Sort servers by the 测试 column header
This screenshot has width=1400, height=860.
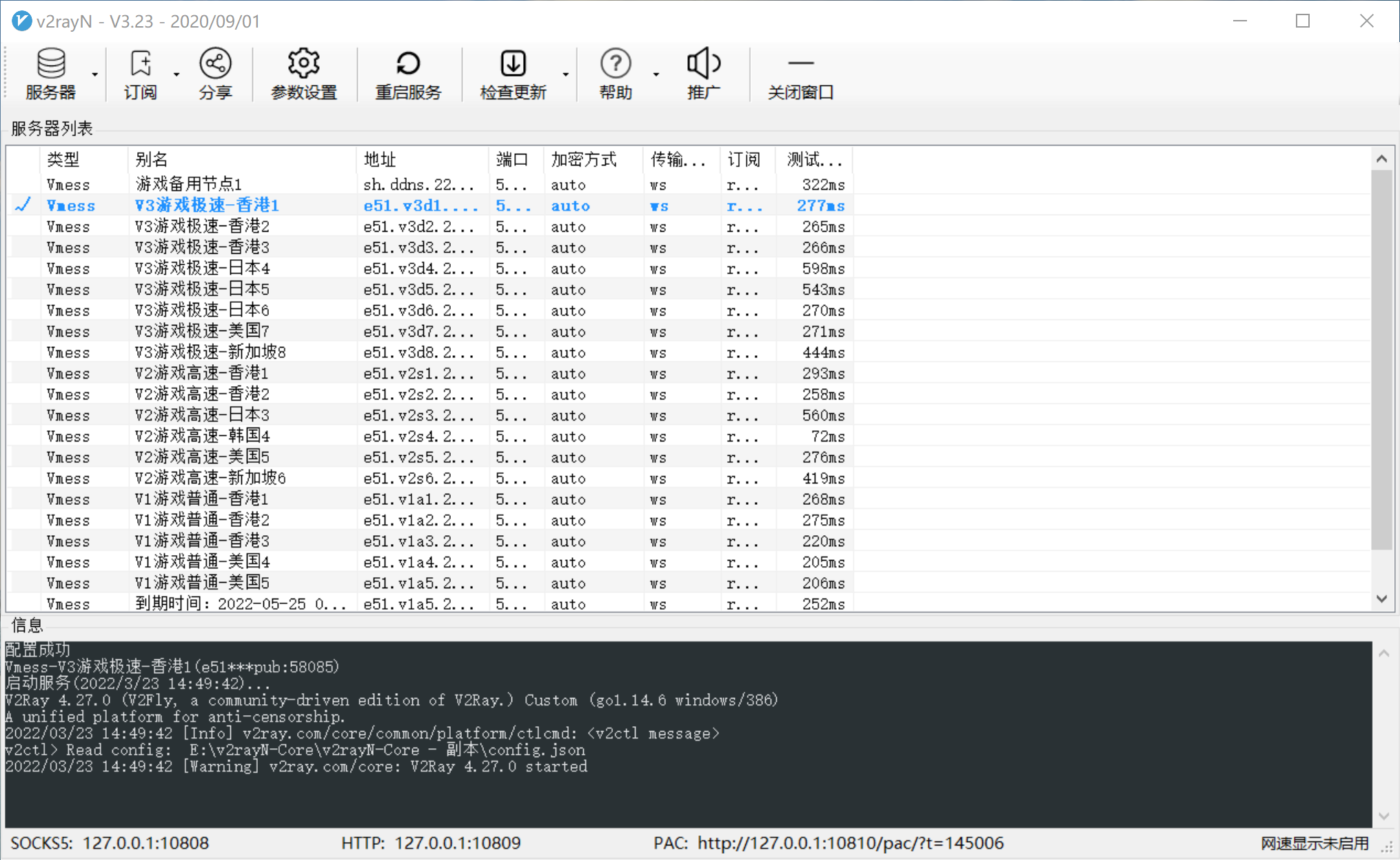(x=814, y=159)
